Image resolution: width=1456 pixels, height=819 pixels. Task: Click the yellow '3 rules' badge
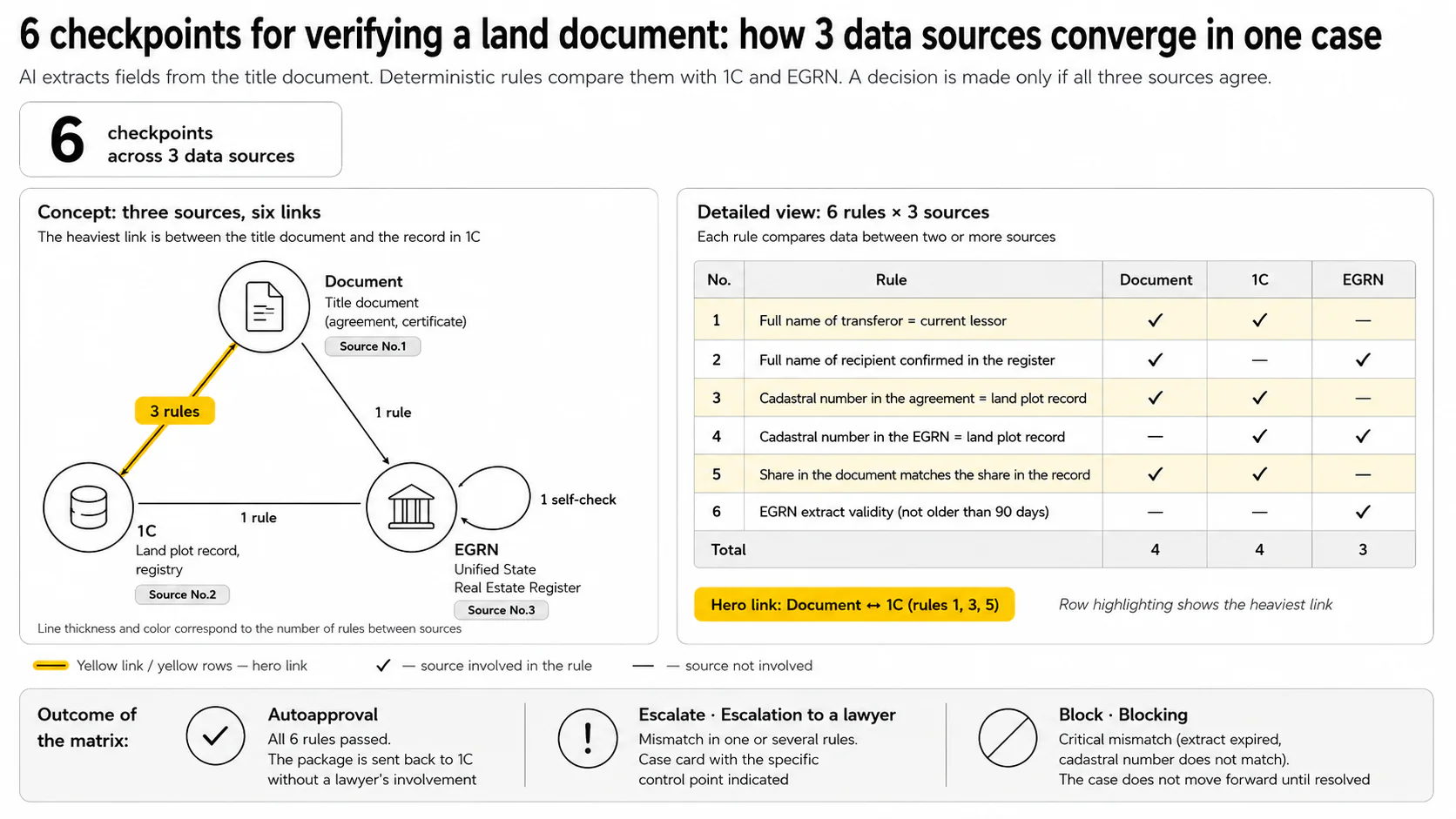tap(174, 411)
